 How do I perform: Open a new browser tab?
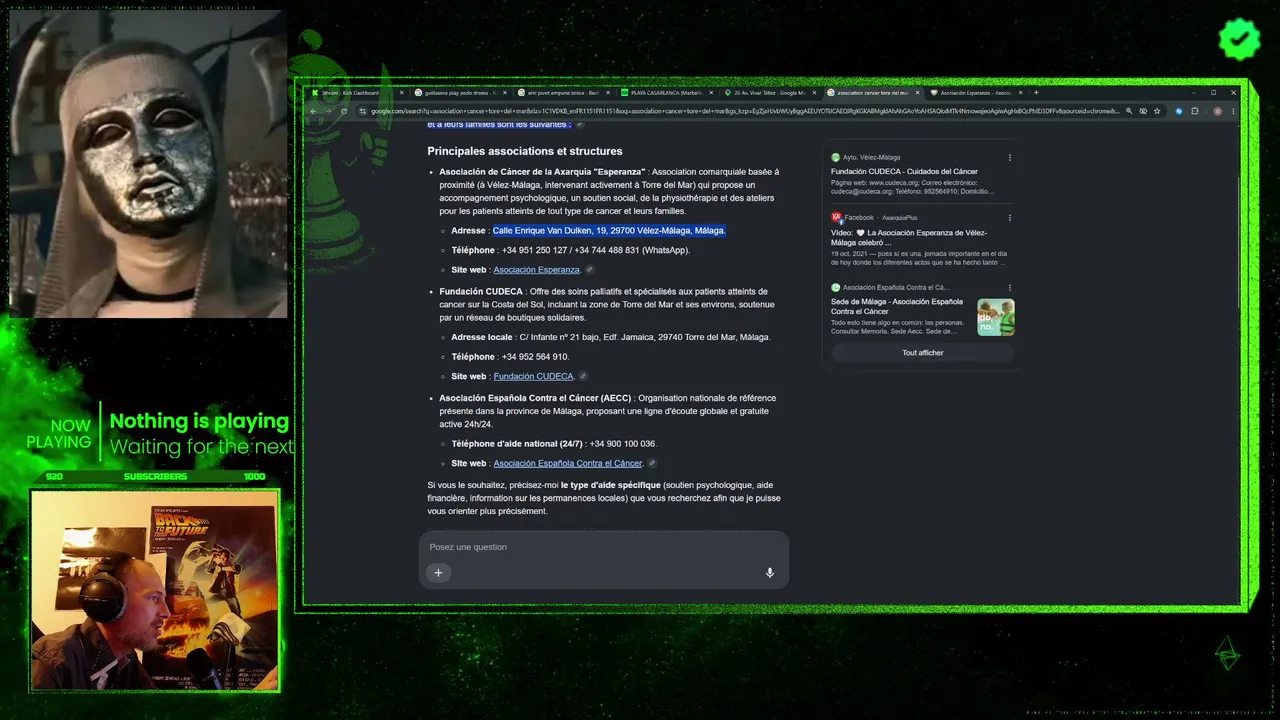click(x=1036, y=93)
